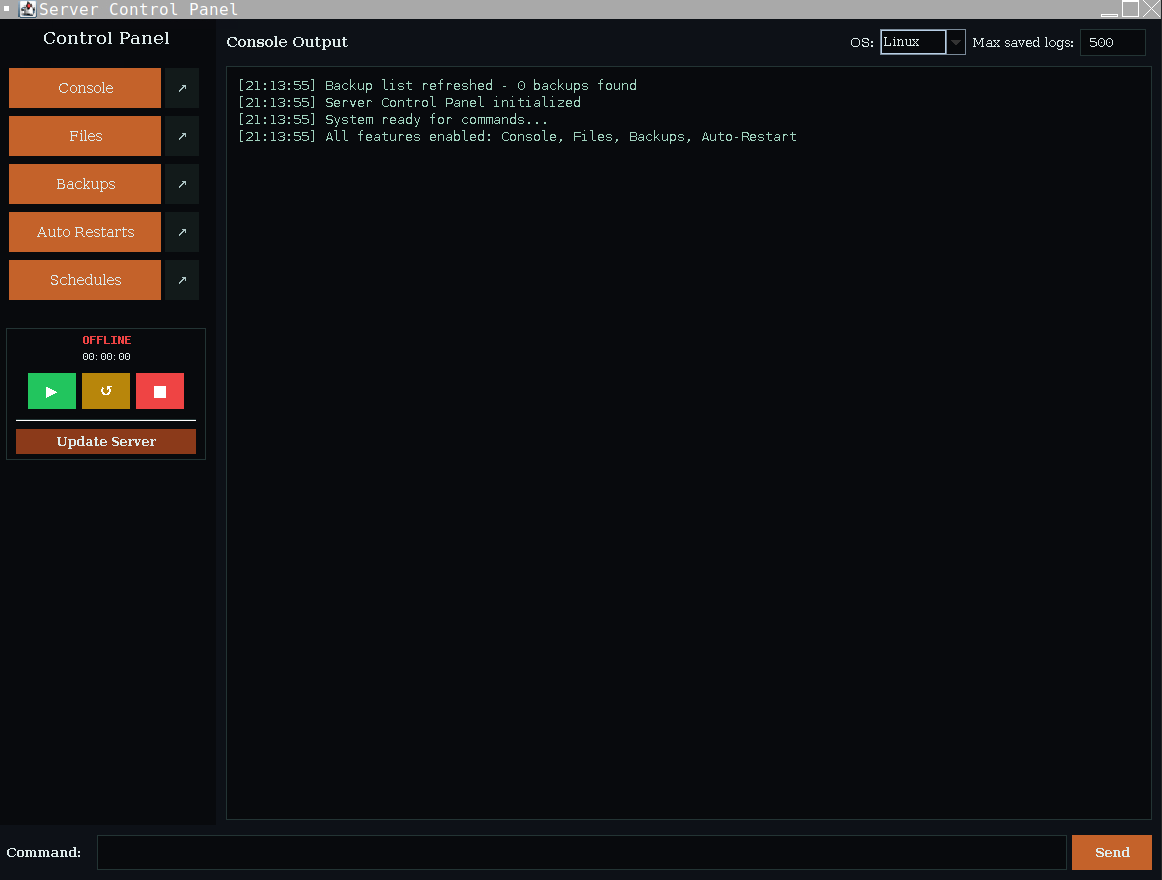The image size is (1162, 880).
Task: Open the OS selection dropdown
Action: point(912,42)
